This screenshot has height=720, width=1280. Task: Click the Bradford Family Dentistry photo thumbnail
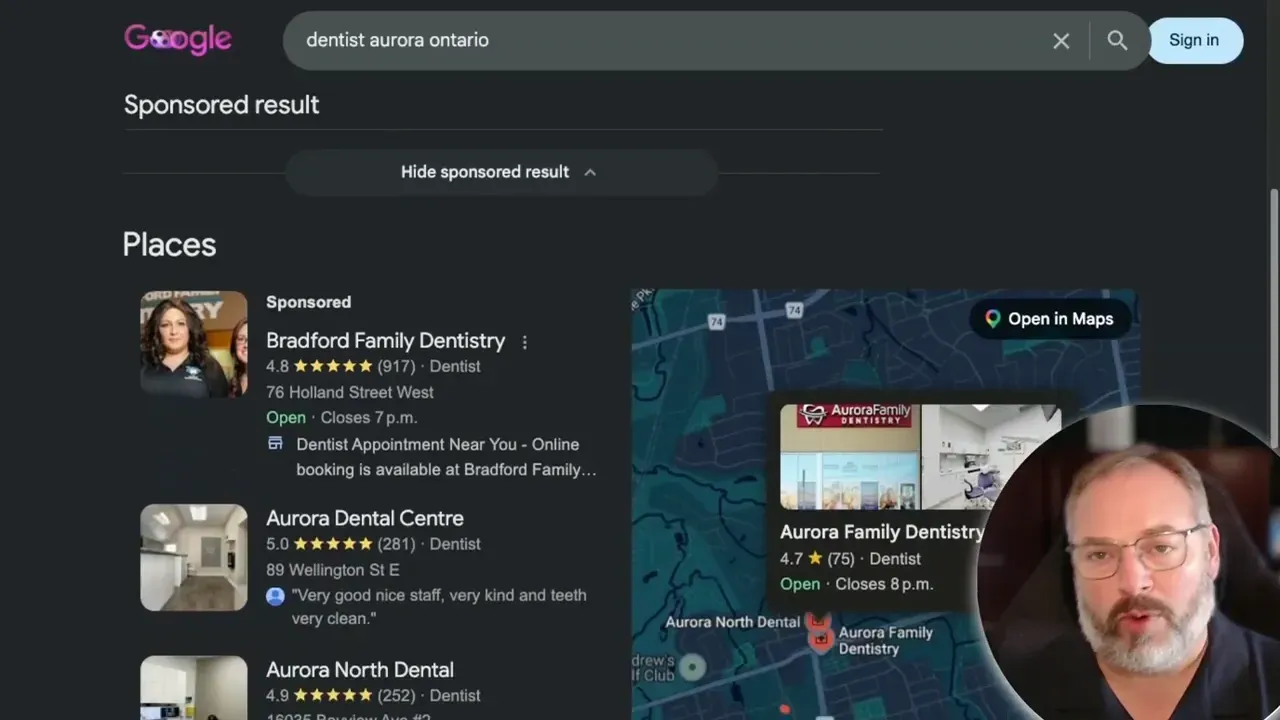(194, 344)
